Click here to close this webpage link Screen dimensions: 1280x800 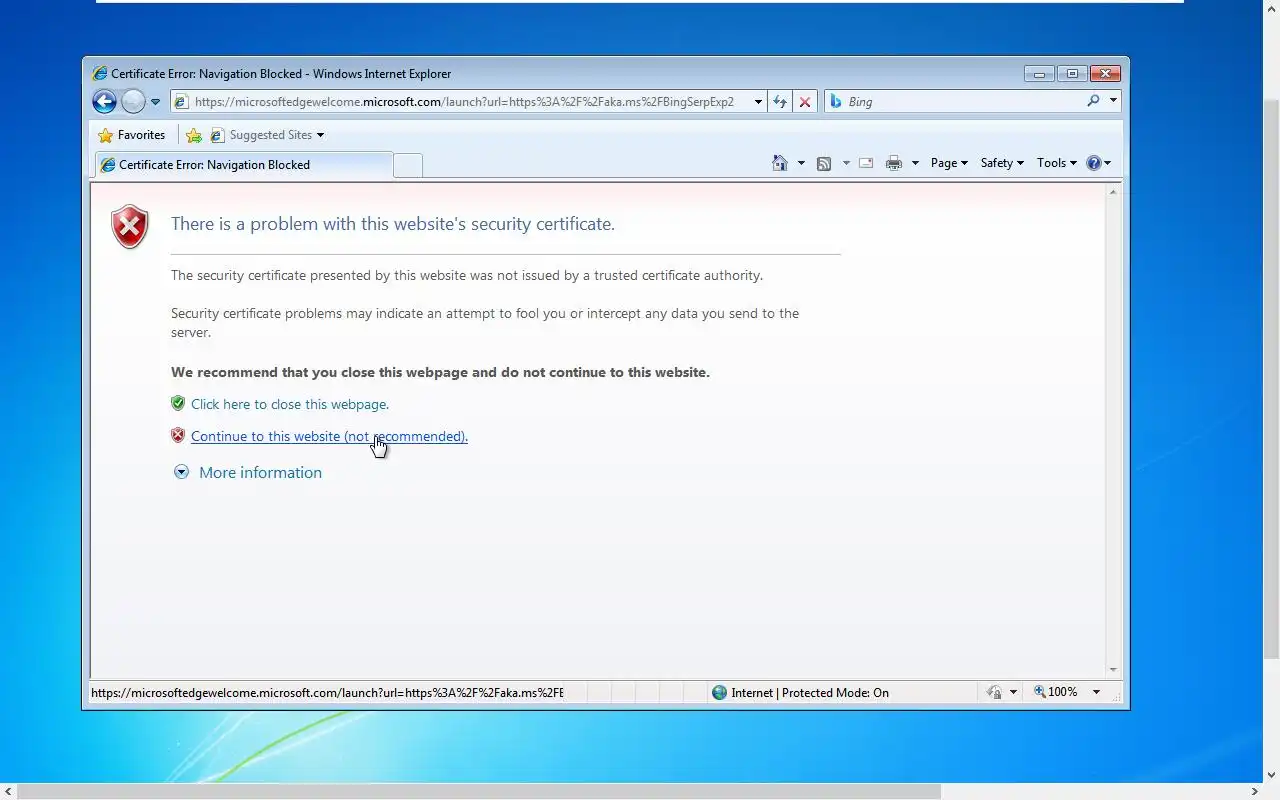pyautogui.click(x=290, y=404)
